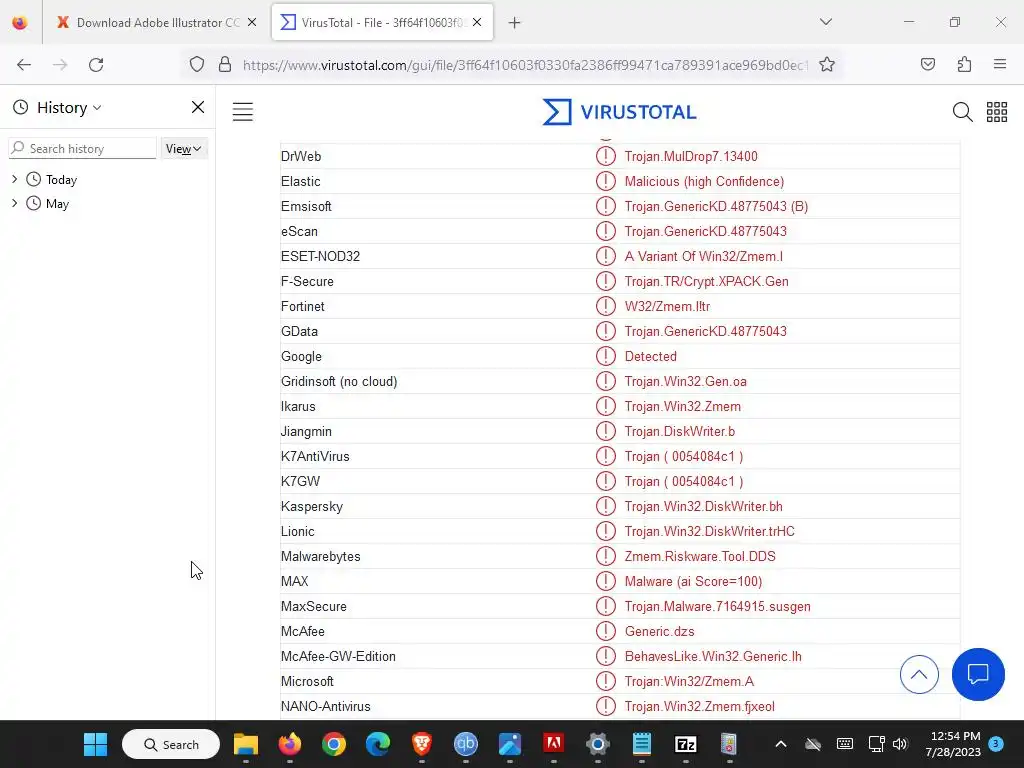The height and width of the screenshot is (768, 1024).
Task: Open tracking protection shield icon
Action: click(x=197, y=65)
